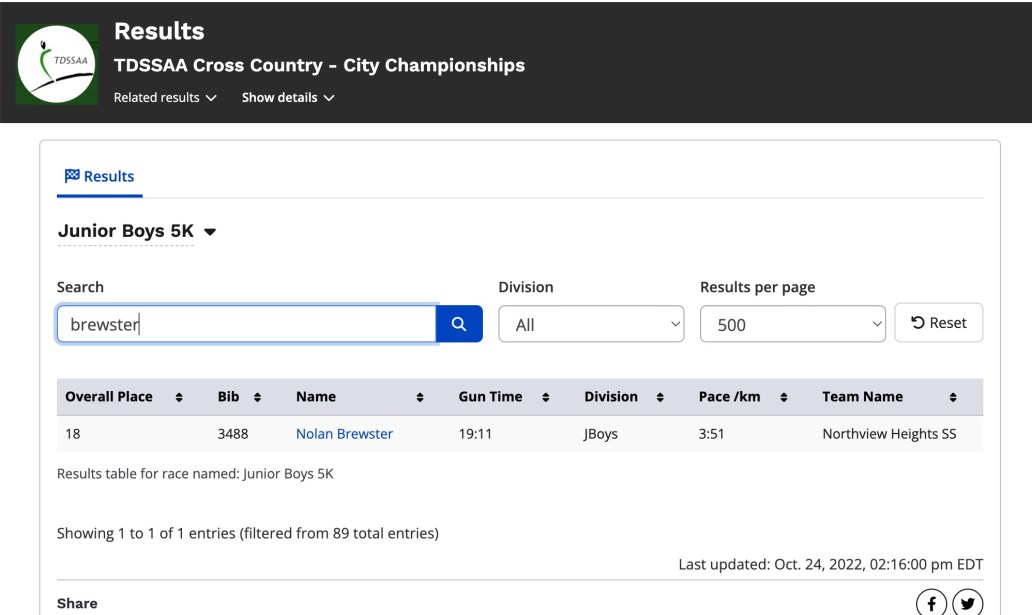The image size is (1032, 615).
Task: Sort by Name column arrows
Action: pyautogui.click(x=420, y=397)
